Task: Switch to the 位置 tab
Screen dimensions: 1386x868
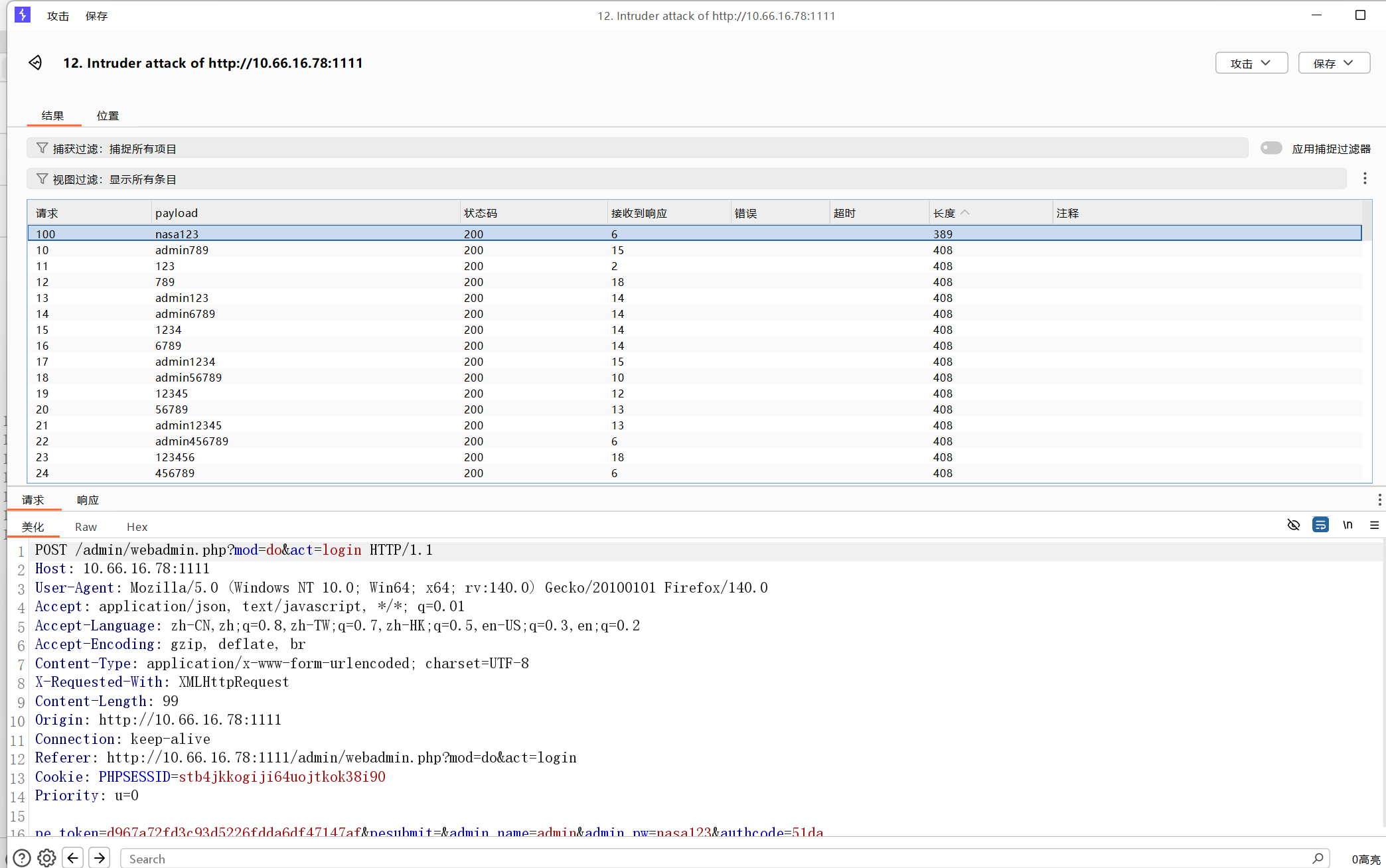Action: (108, 115)
